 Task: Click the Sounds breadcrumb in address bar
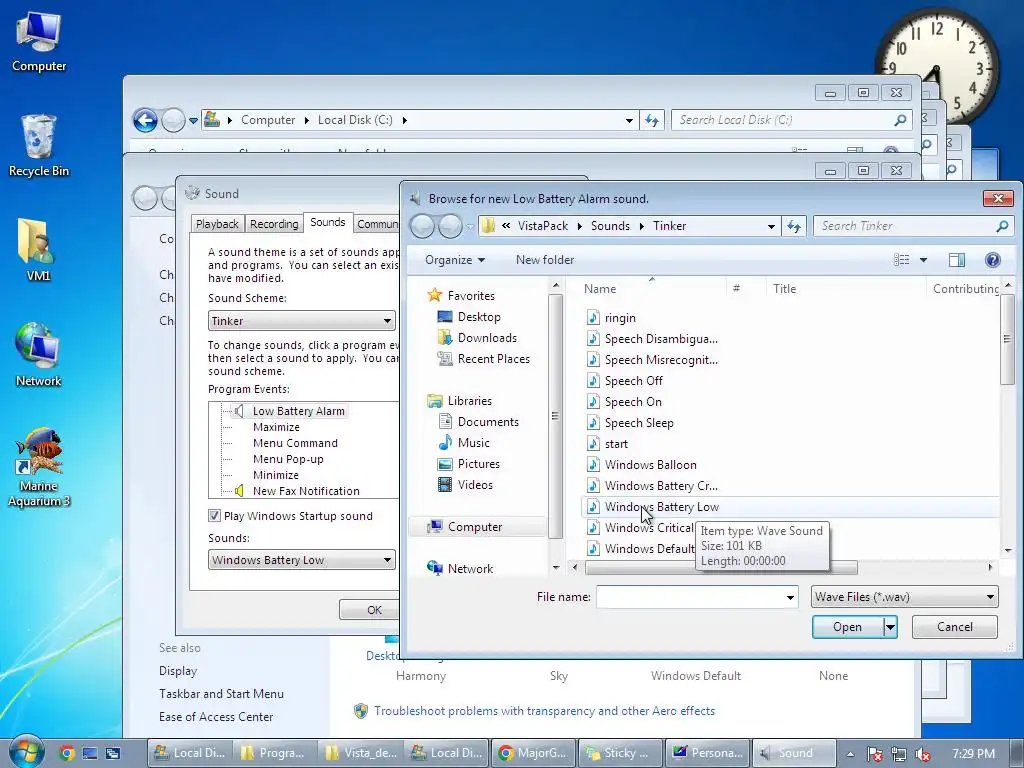coord(610,226)
